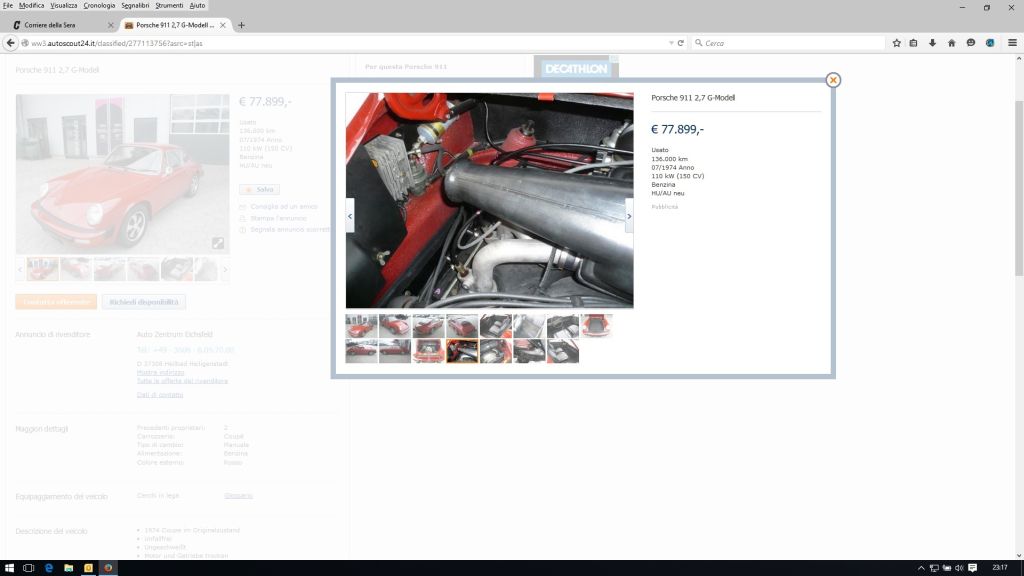The image size is (1024, 576).
Task: Click the large engine photo in lightbox
Action: click(x=490, y=200)
